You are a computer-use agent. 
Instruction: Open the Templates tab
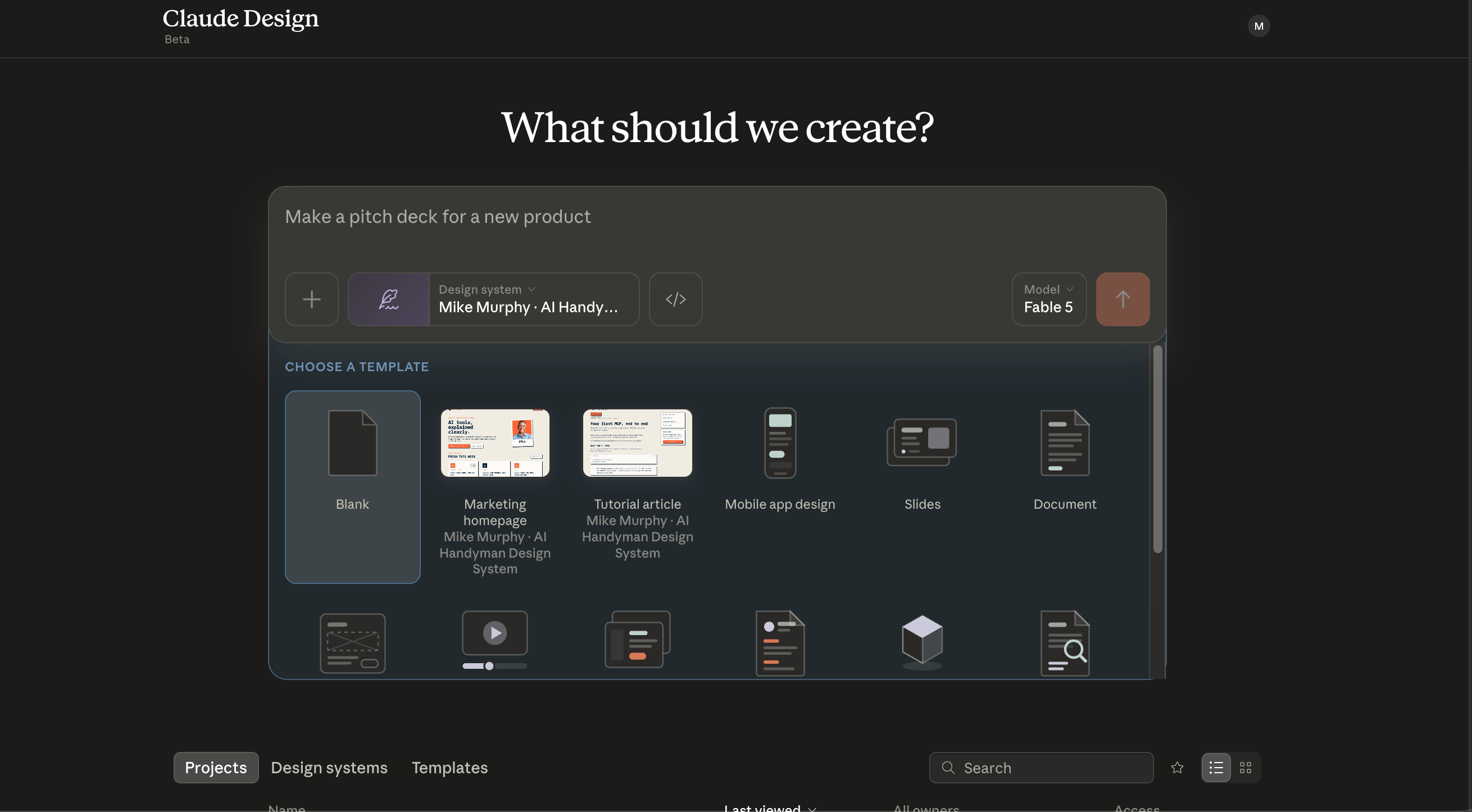pos(449,768)
